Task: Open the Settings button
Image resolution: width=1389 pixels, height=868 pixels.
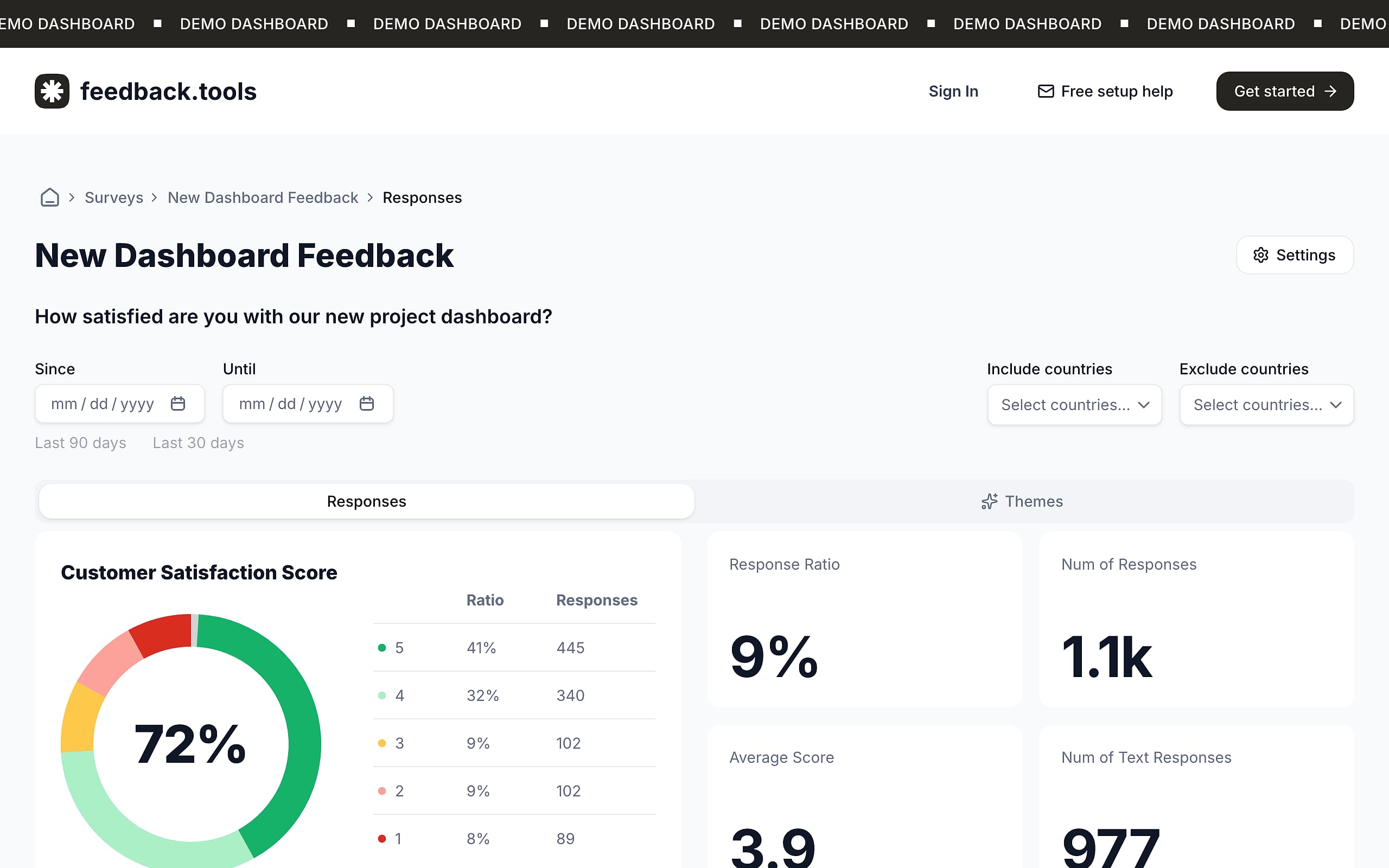Action: [1295, 255]
